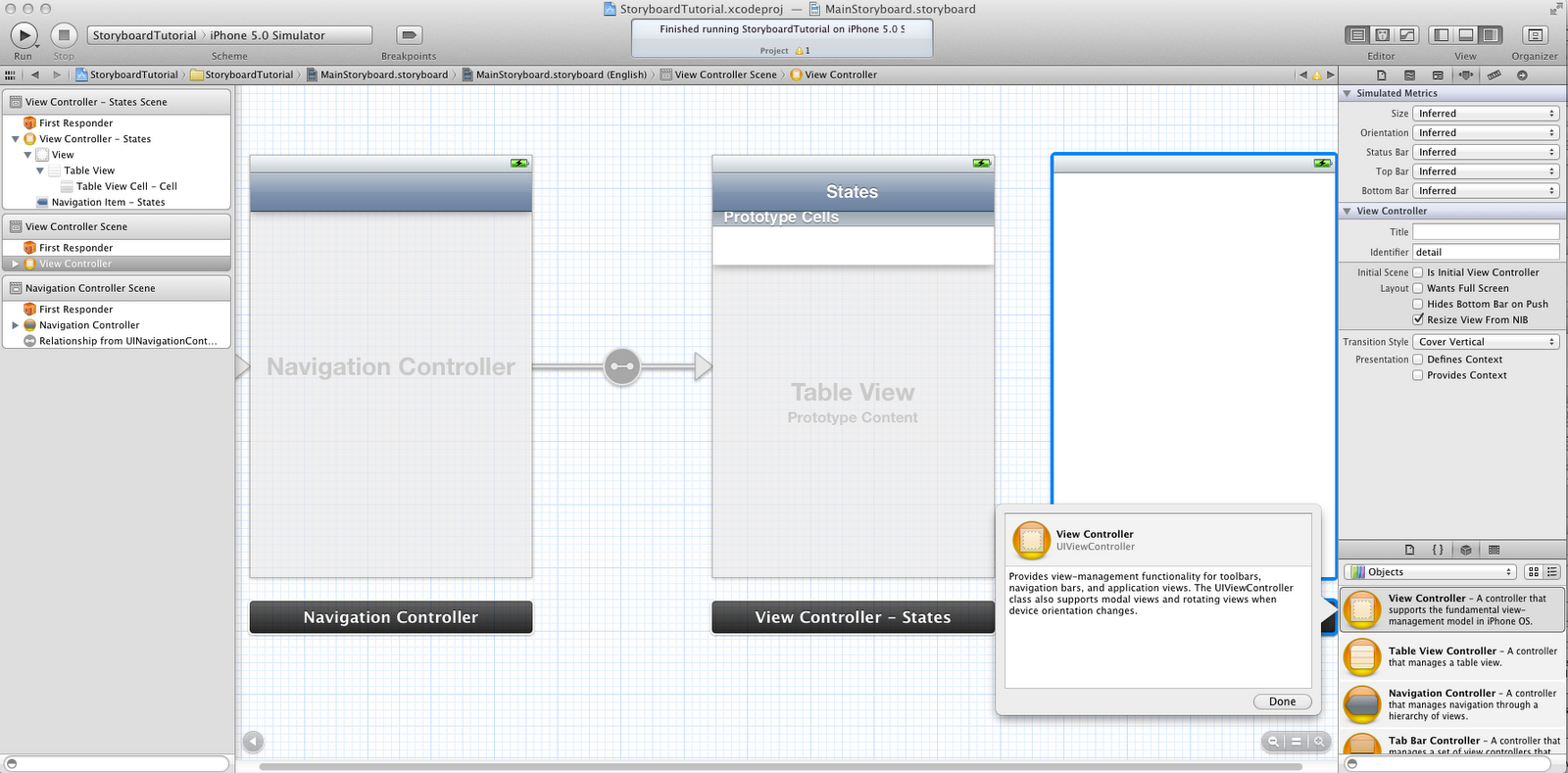
Task: Select MainStoryboard.storyboard (English) in jump bar
Action: pos(554,74)
